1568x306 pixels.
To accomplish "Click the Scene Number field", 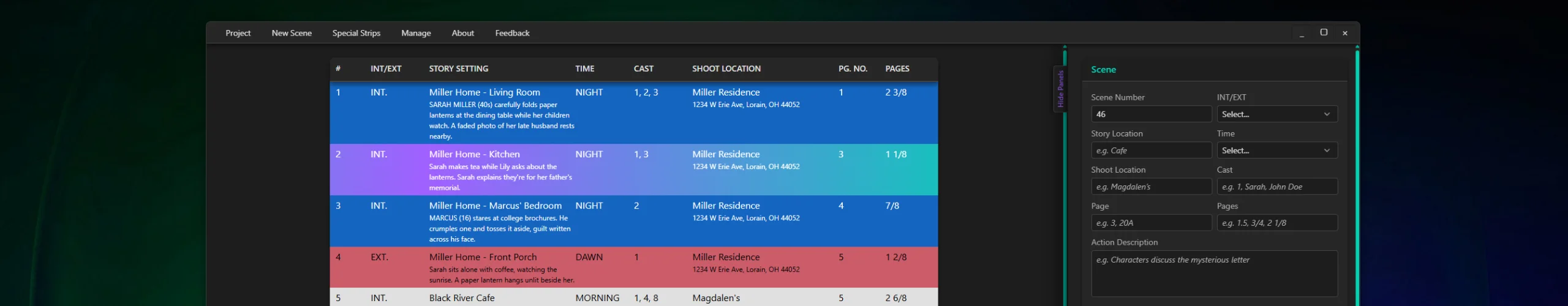I will click(1150, 114).
